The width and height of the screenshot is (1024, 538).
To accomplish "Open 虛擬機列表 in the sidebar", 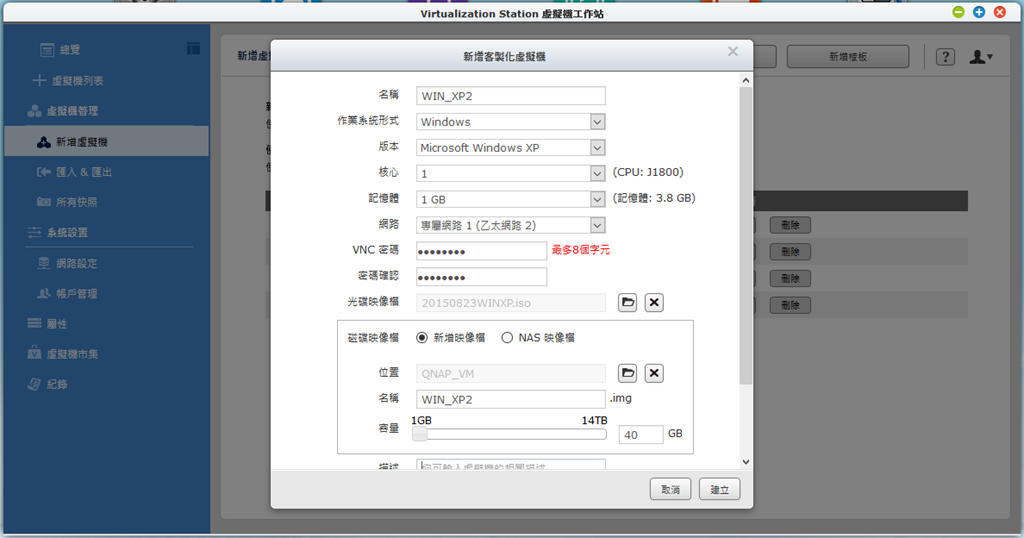I will pos(78,81).
